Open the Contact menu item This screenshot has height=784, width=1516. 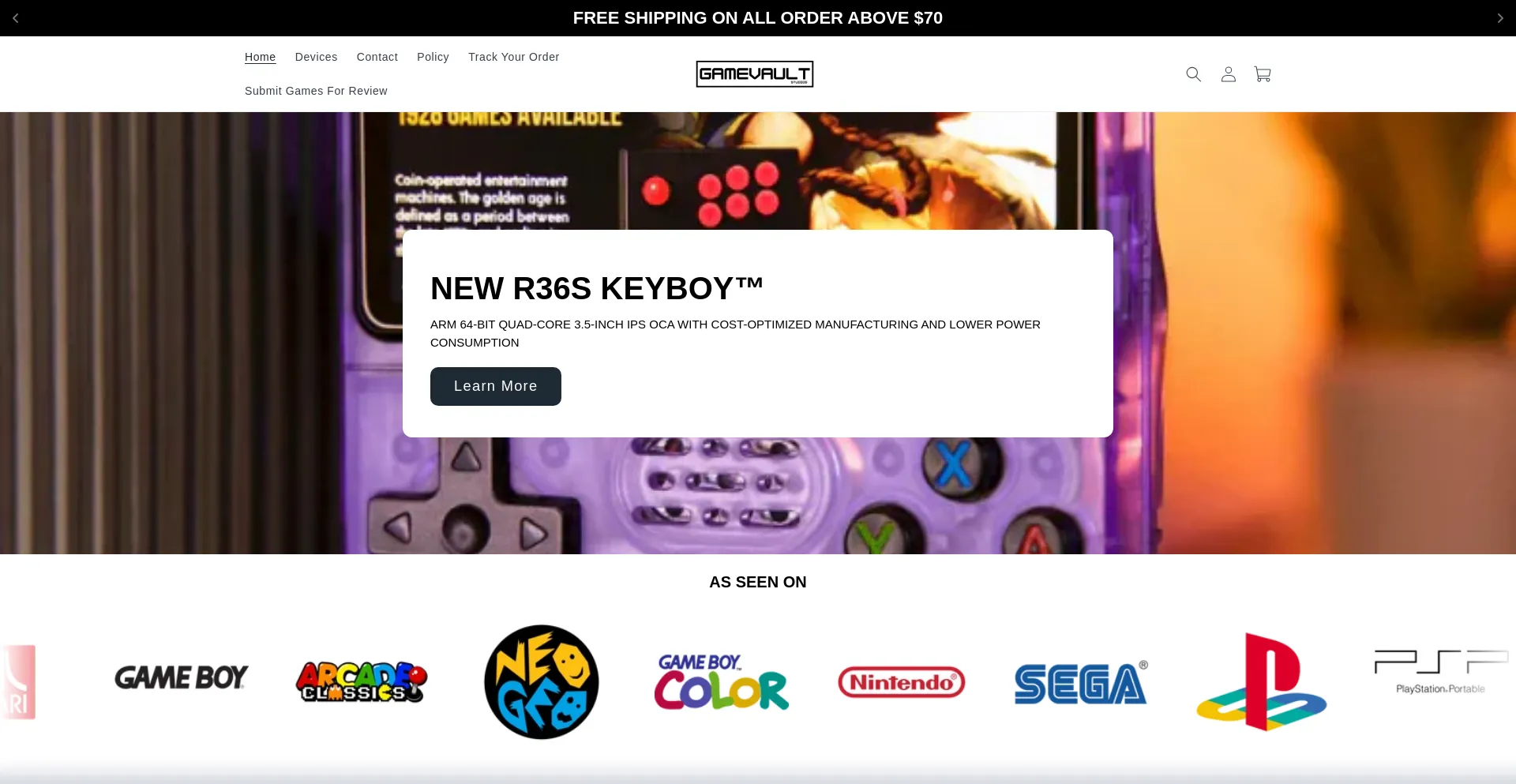(x=377, y=57)
